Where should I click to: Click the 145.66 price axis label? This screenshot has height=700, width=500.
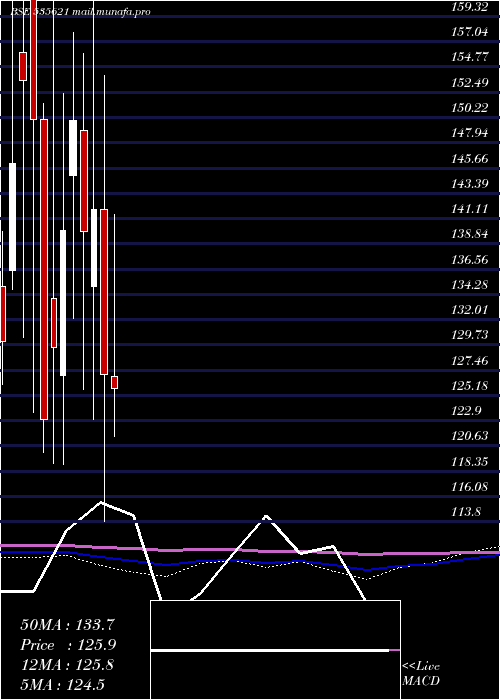click(470, 159)
